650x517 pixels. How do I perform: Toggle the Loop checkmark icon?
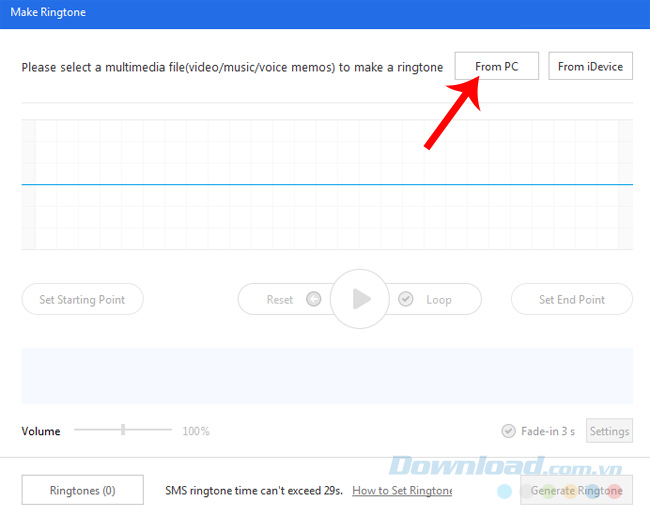click(406, 299)
